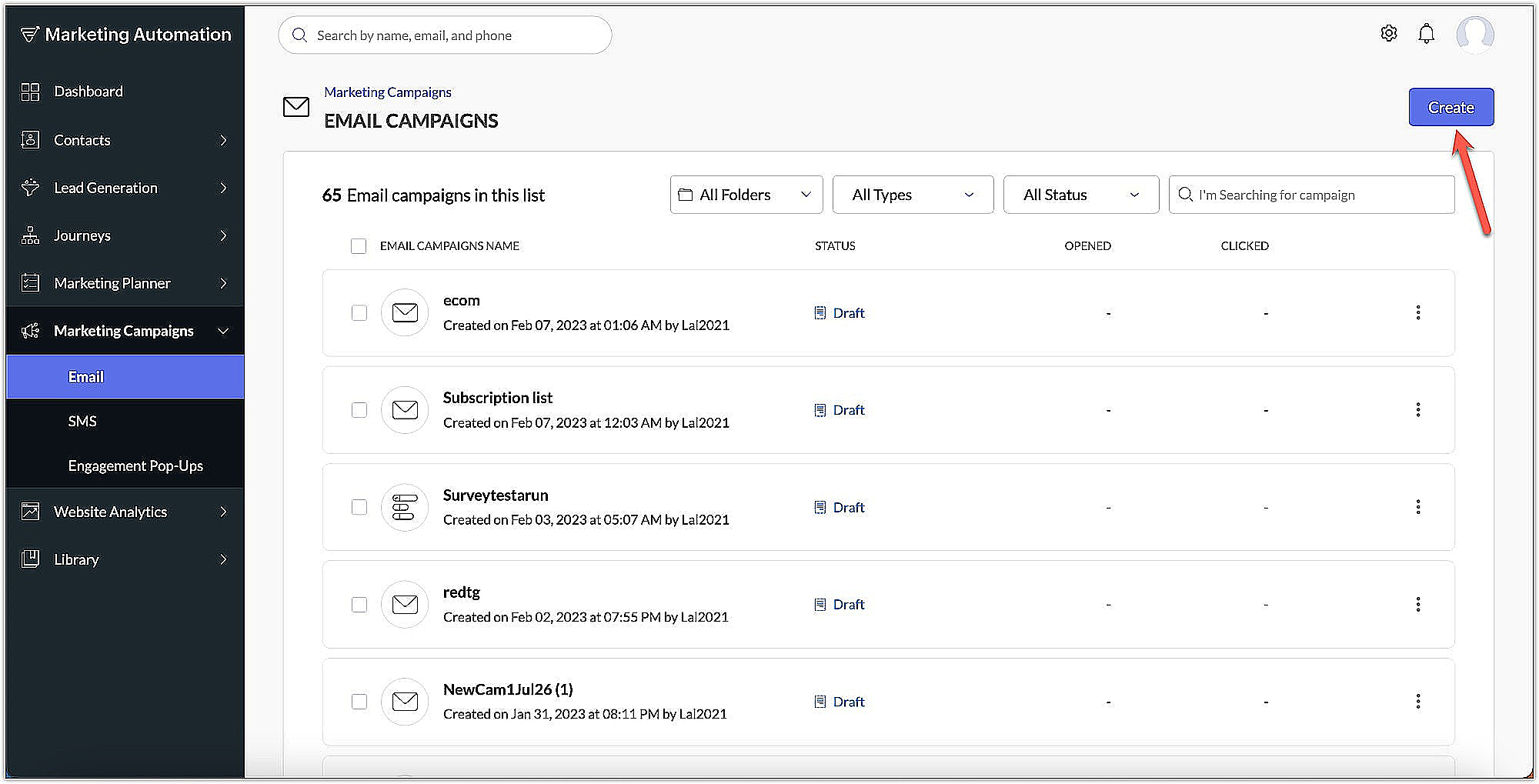Check the ecom campaign checkbox

tap(359, 313)
